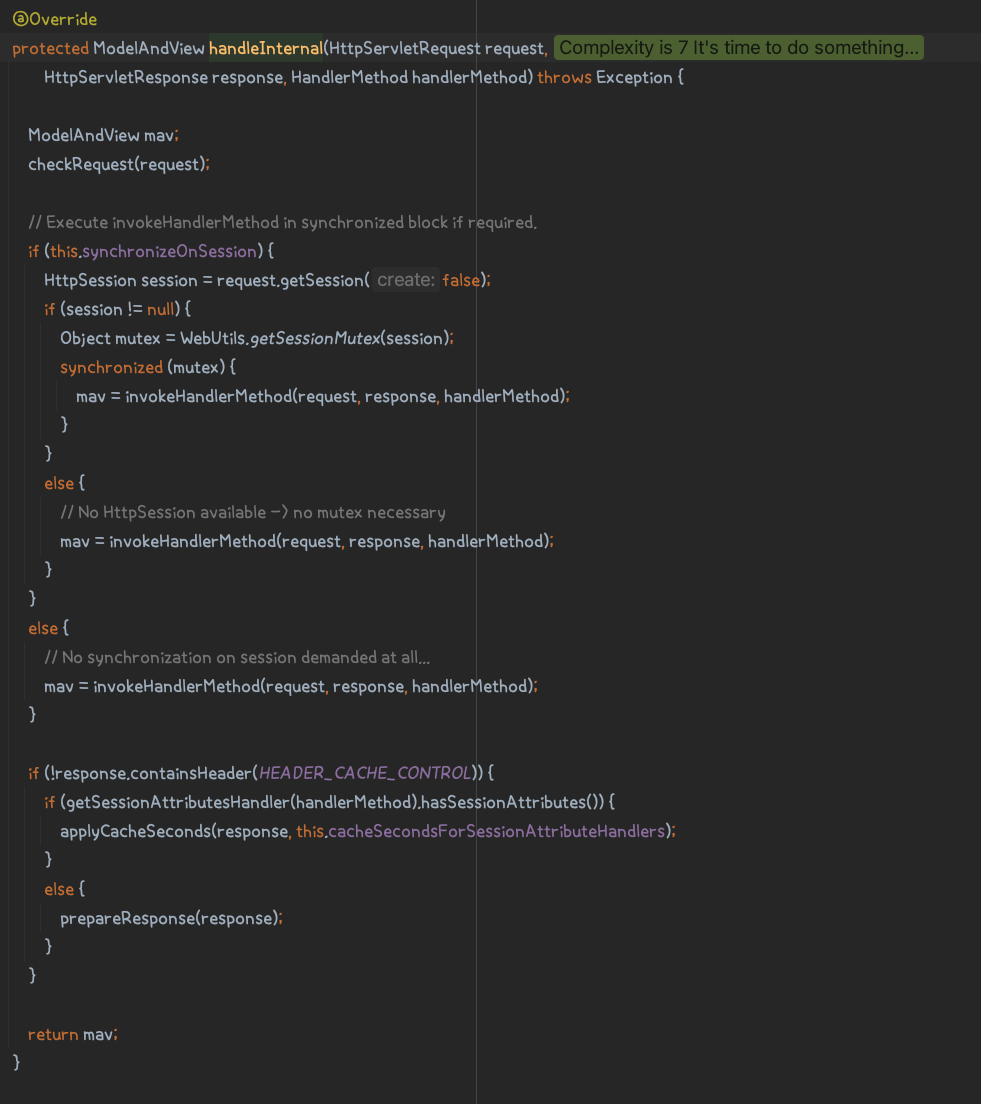
Task: Click the HEADER_CACHE_CONTROL constant
Action: click(x=364, y=773)
